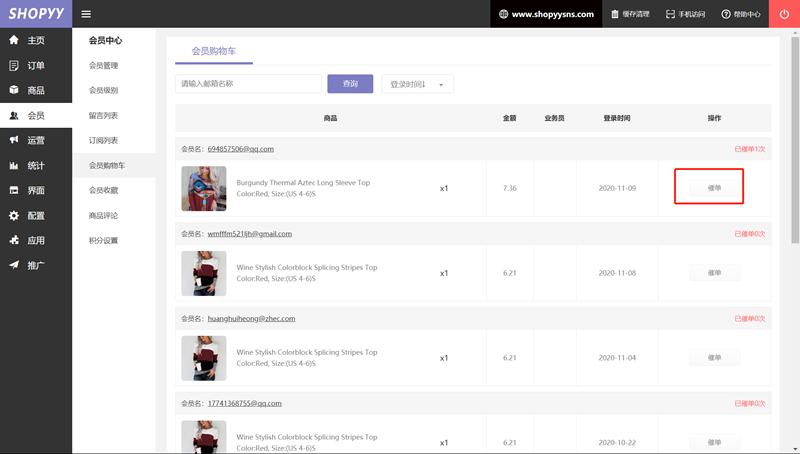
Task: Click 缓存清理 cache clear
Action: pyautogui.click(x=630, y=14)
